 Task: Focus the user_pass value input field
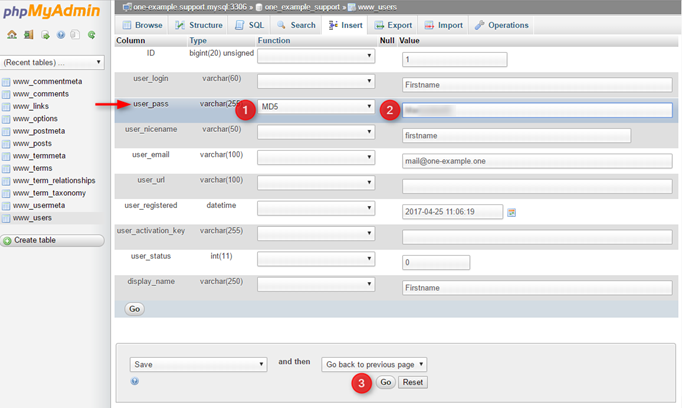(537, 110)
